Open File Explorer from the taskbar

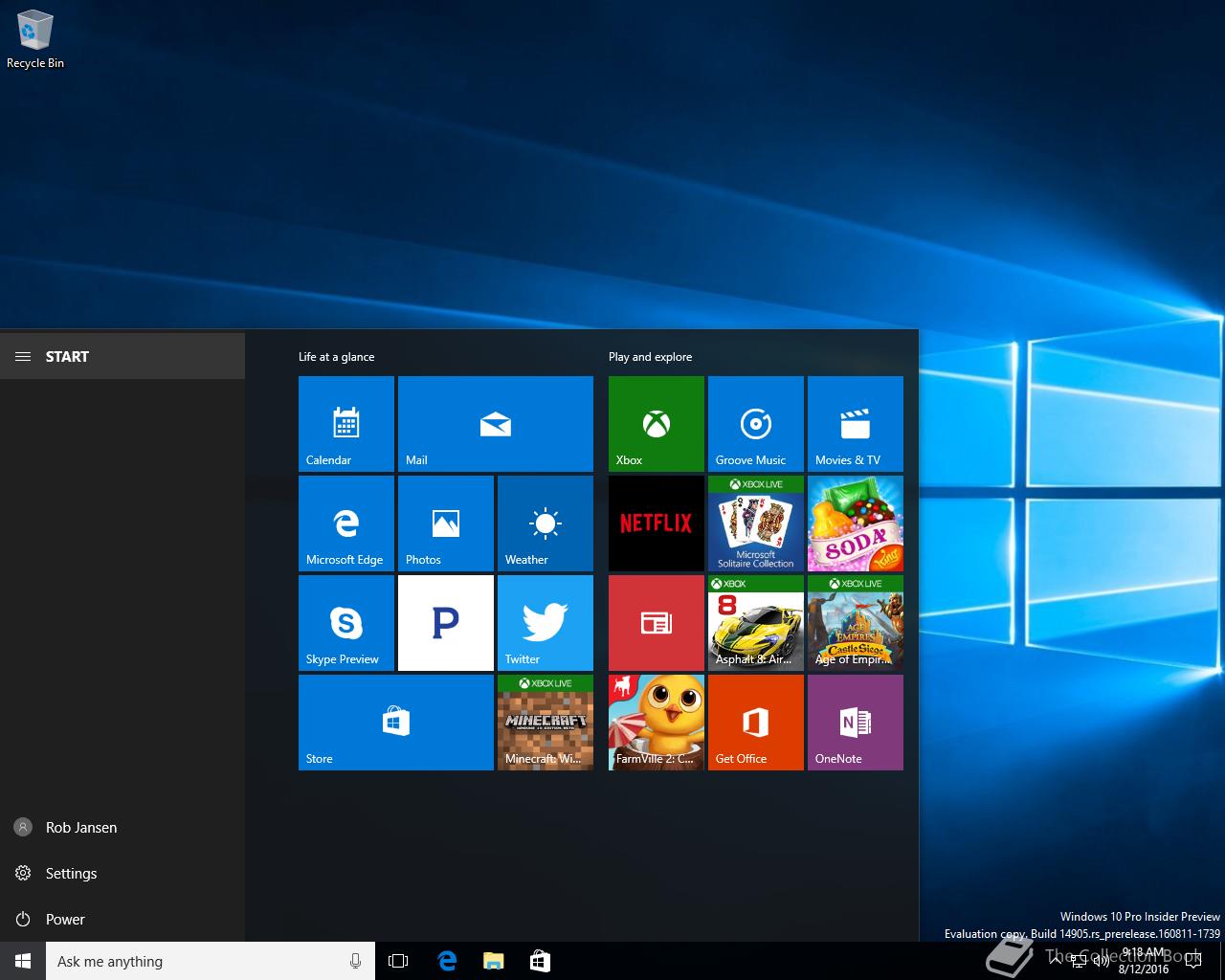pyautogui.click(x=493, y=961)
